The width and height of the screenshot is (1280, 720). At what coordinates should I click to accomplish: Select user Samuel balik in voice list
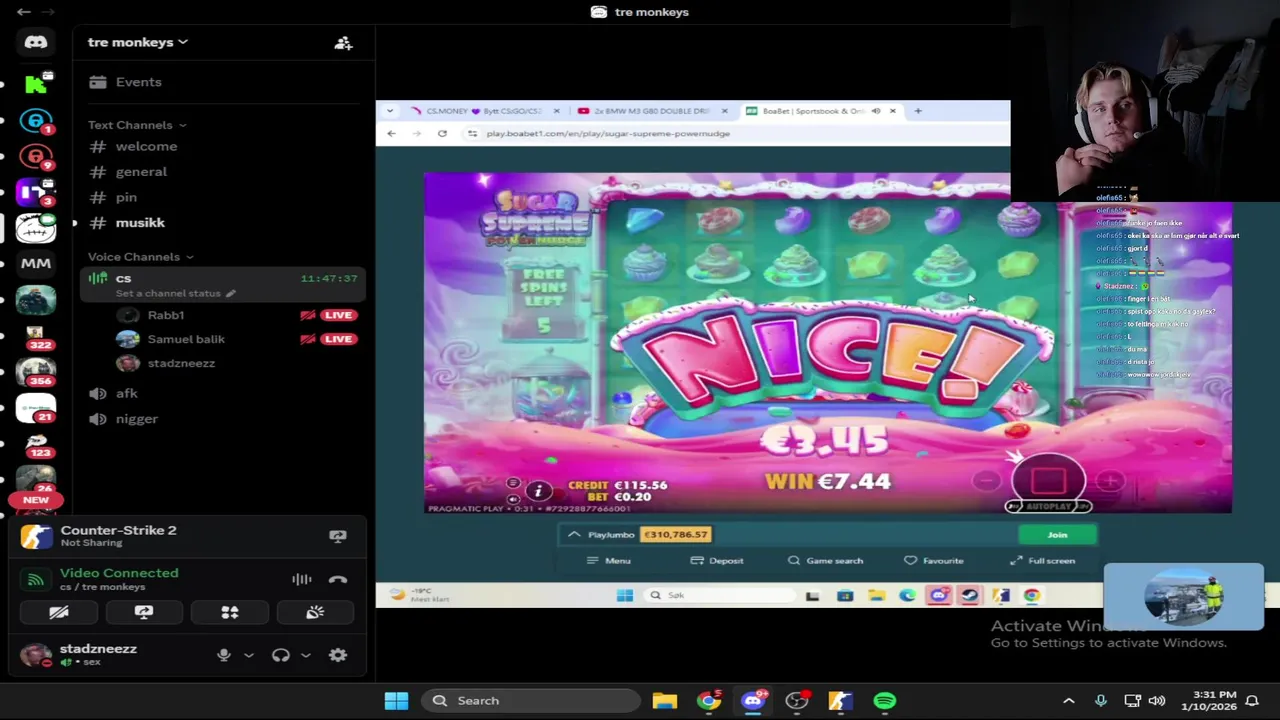coord(186,339)
